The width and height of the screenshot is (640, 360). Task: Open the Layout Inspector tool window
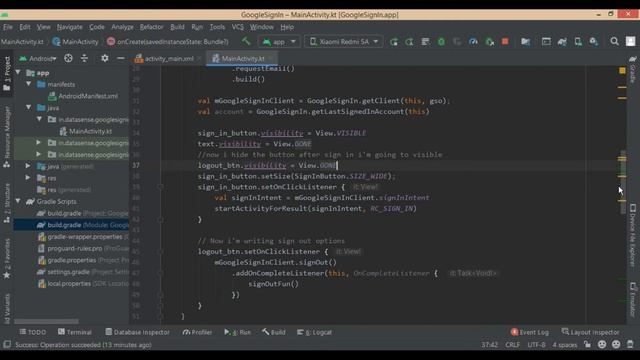click(591, 332)
